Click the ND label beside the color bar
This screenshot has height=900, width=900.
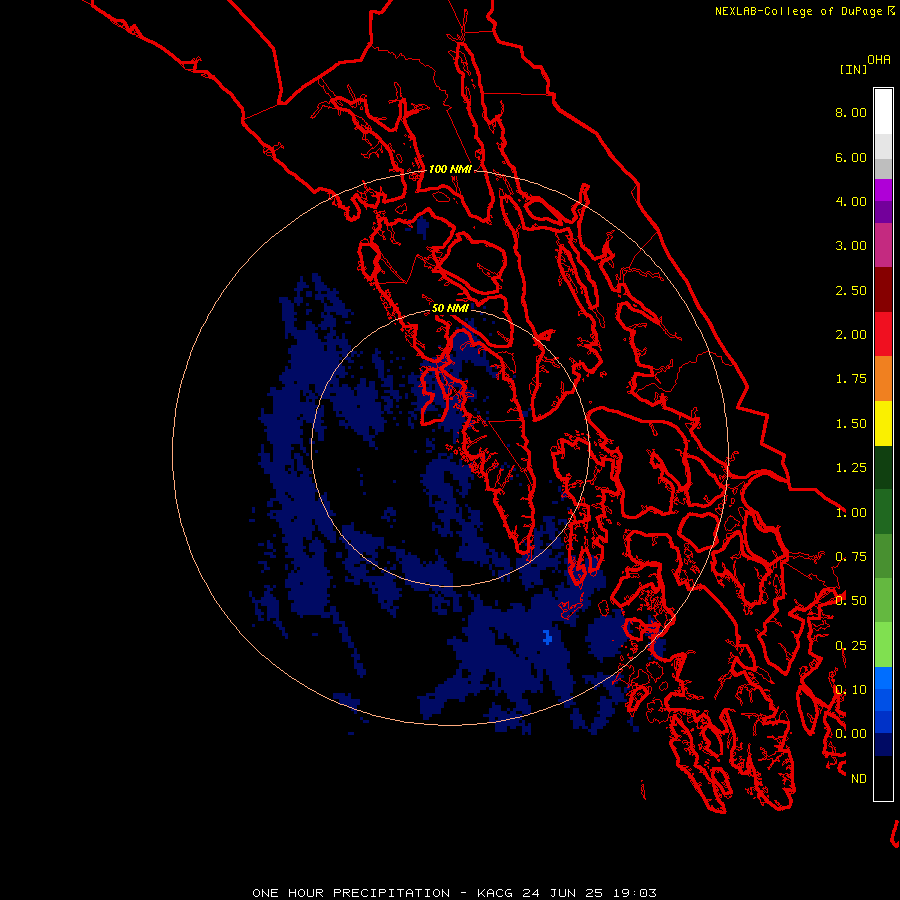click(859, 778)
